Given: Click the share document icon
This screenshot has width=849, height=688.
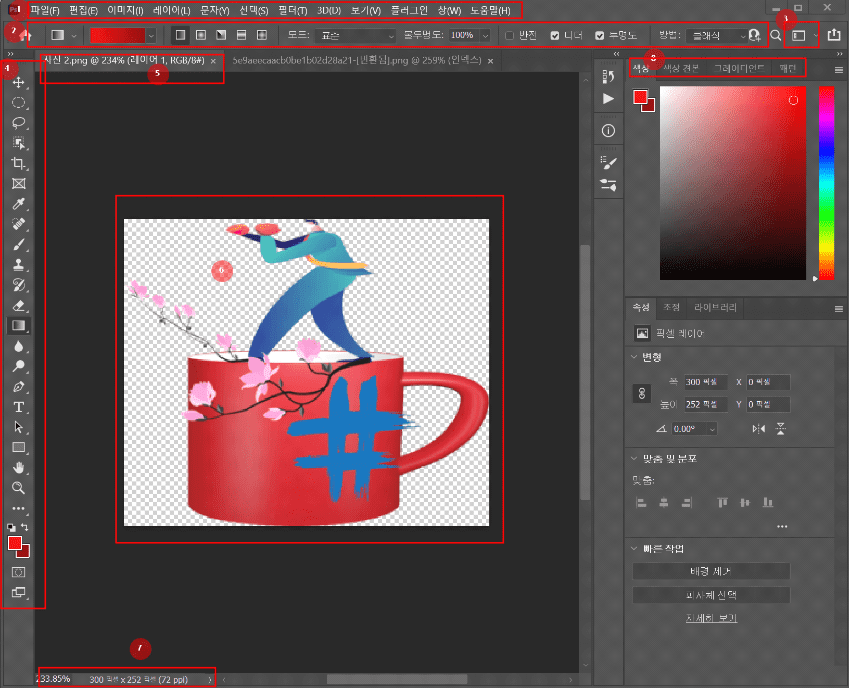Looking at the screenshot, I should tap(834, 35).
